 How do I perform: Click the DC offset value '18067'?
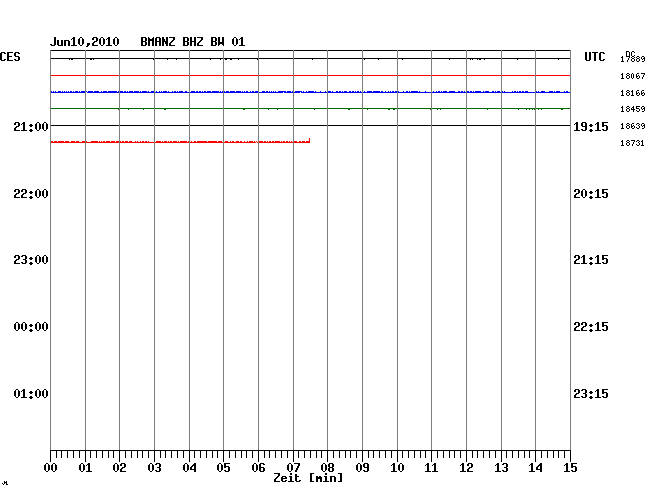pos(633,76)
